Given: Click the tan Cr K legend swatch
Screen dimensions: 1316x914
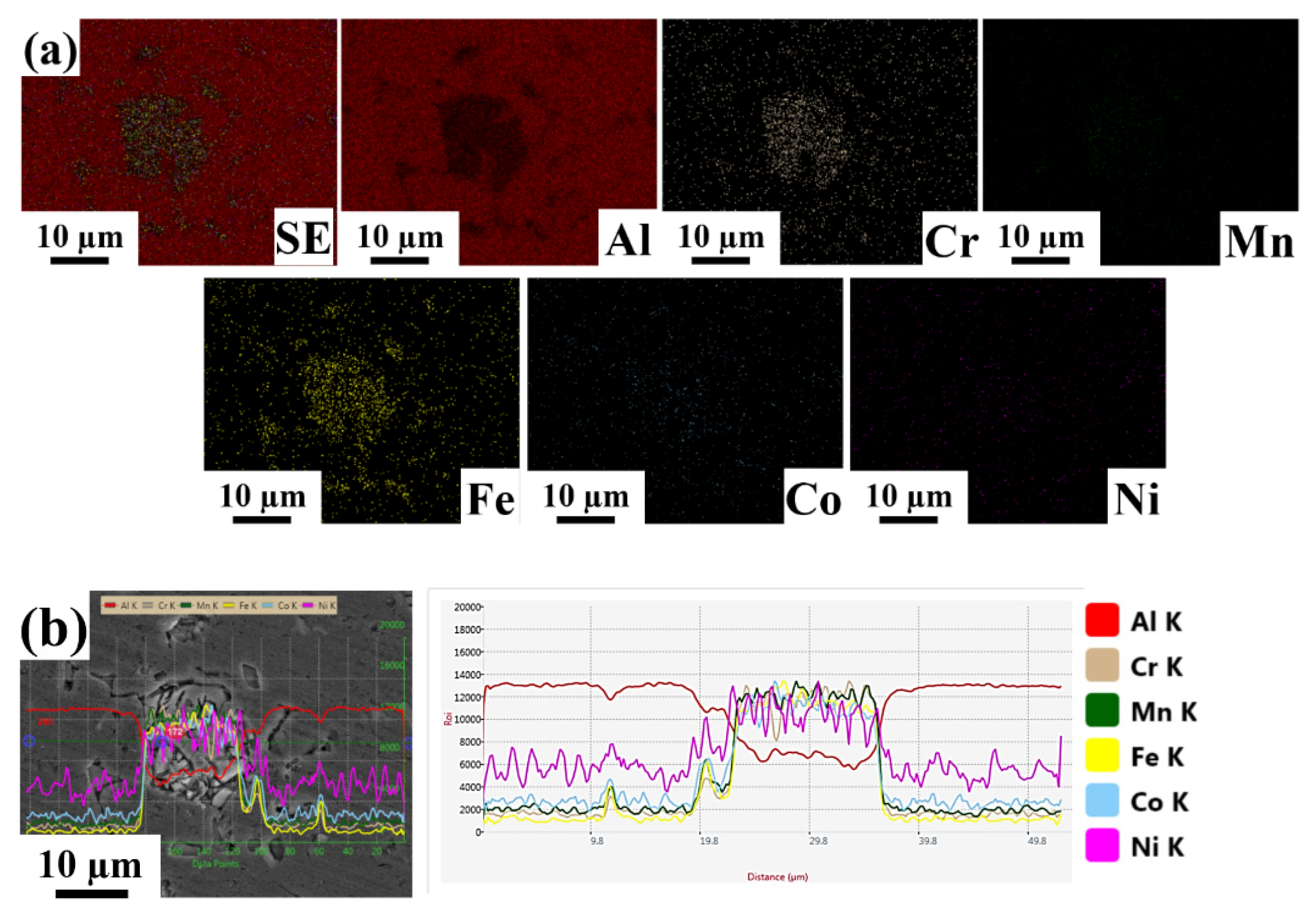Looking at the screenshot, I should 1101,665.
